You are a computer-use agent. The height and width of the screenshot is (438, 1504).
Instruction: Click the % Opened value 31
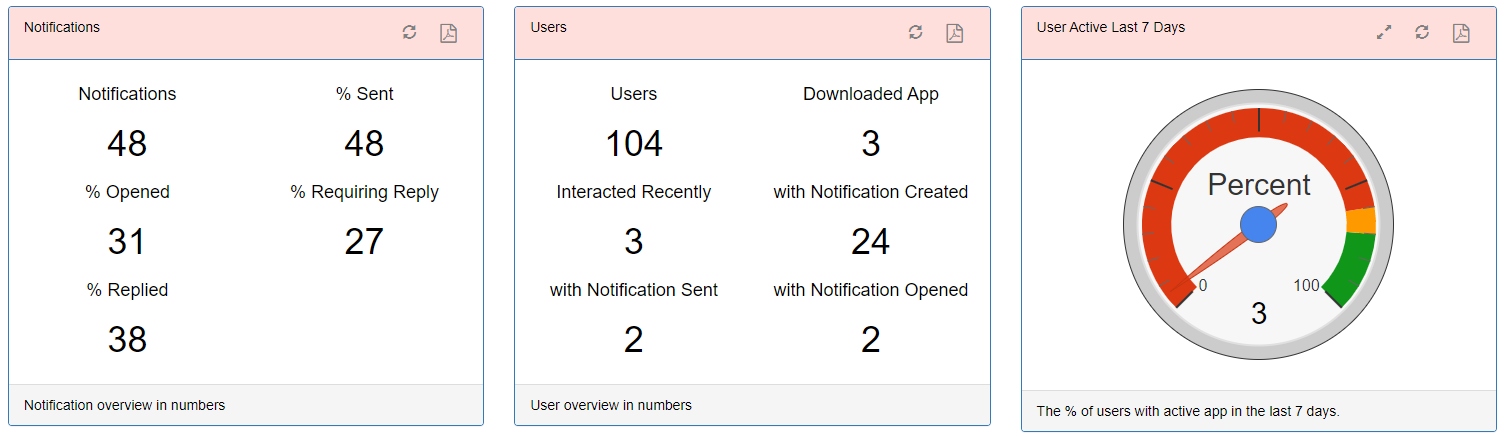[127, 242]
